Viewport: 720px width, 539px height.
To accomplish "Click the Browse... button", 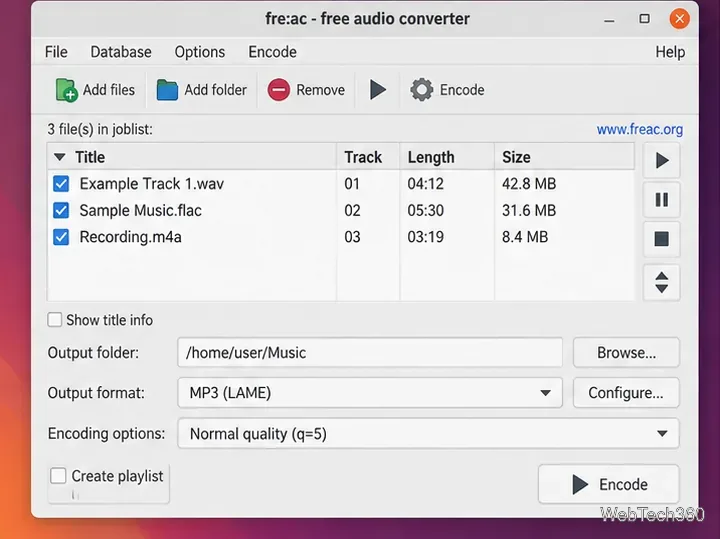I will coord(626,353).
